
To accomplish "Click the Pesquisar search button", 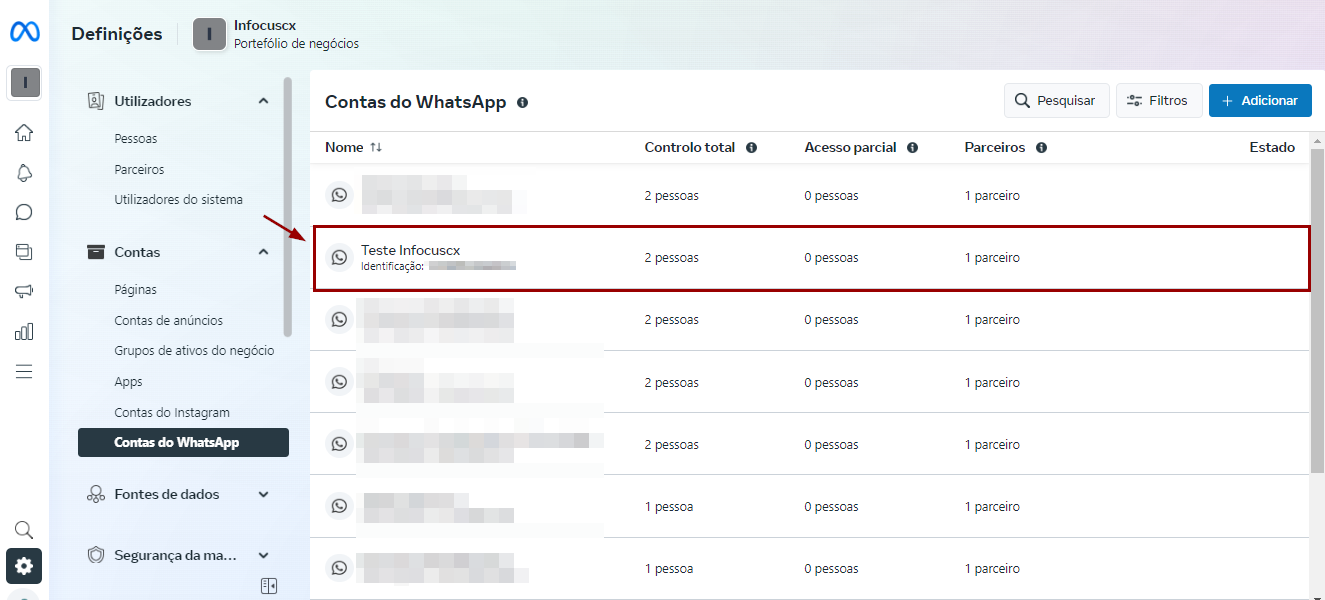I will point(1056,101).
